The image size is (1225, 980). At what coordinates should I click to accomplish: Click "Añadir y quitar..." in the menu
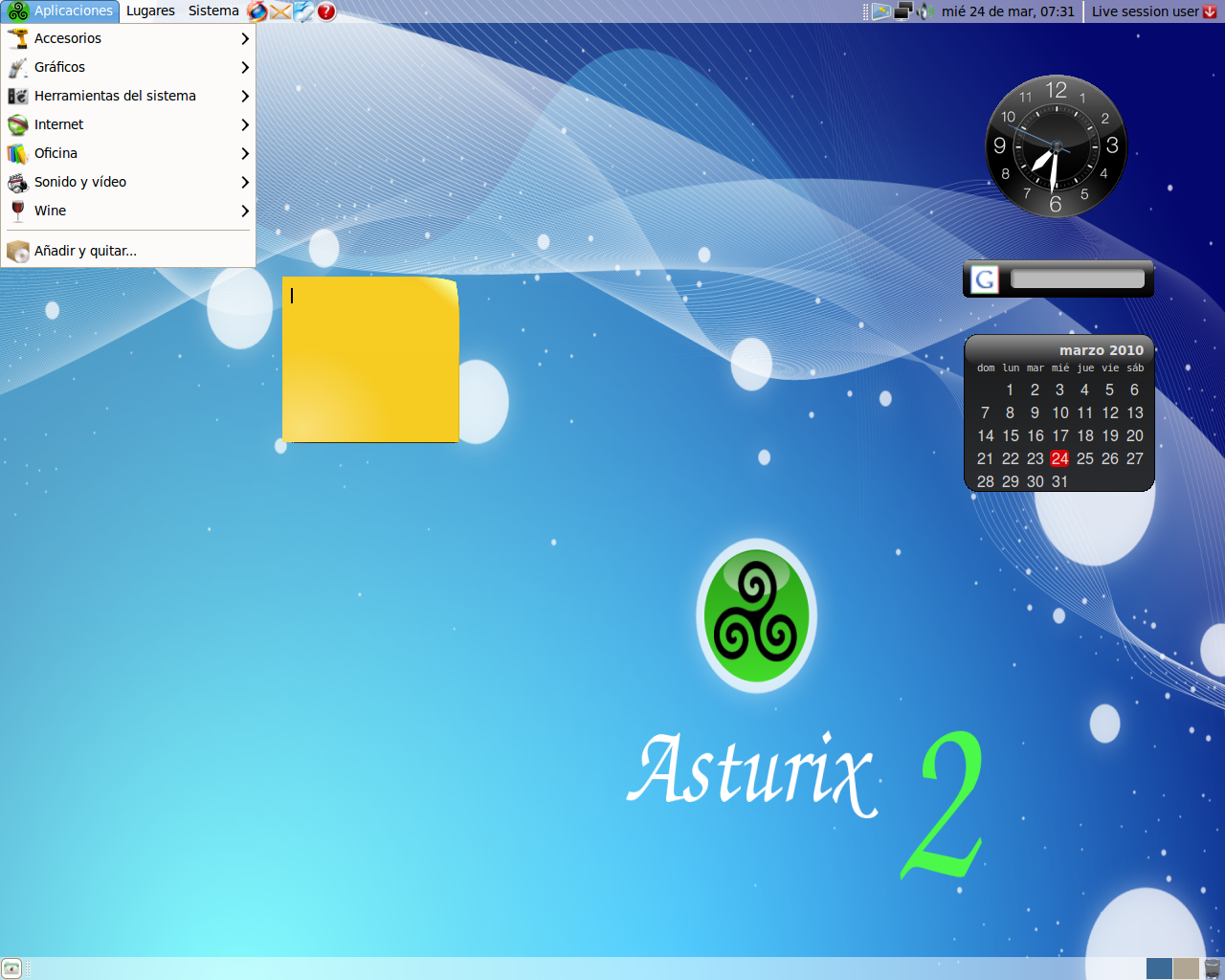[85, 251]
